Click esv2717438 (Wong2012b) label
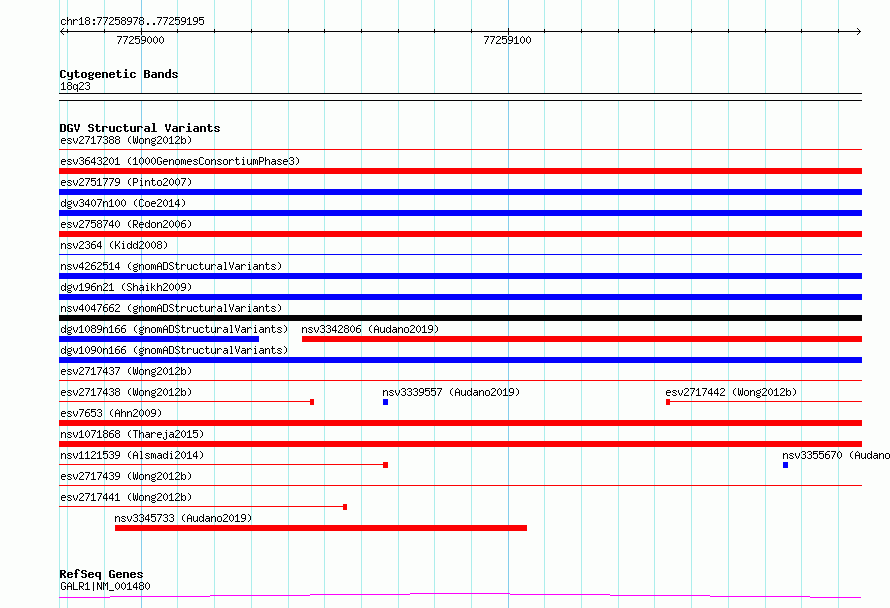 point(126,392)
